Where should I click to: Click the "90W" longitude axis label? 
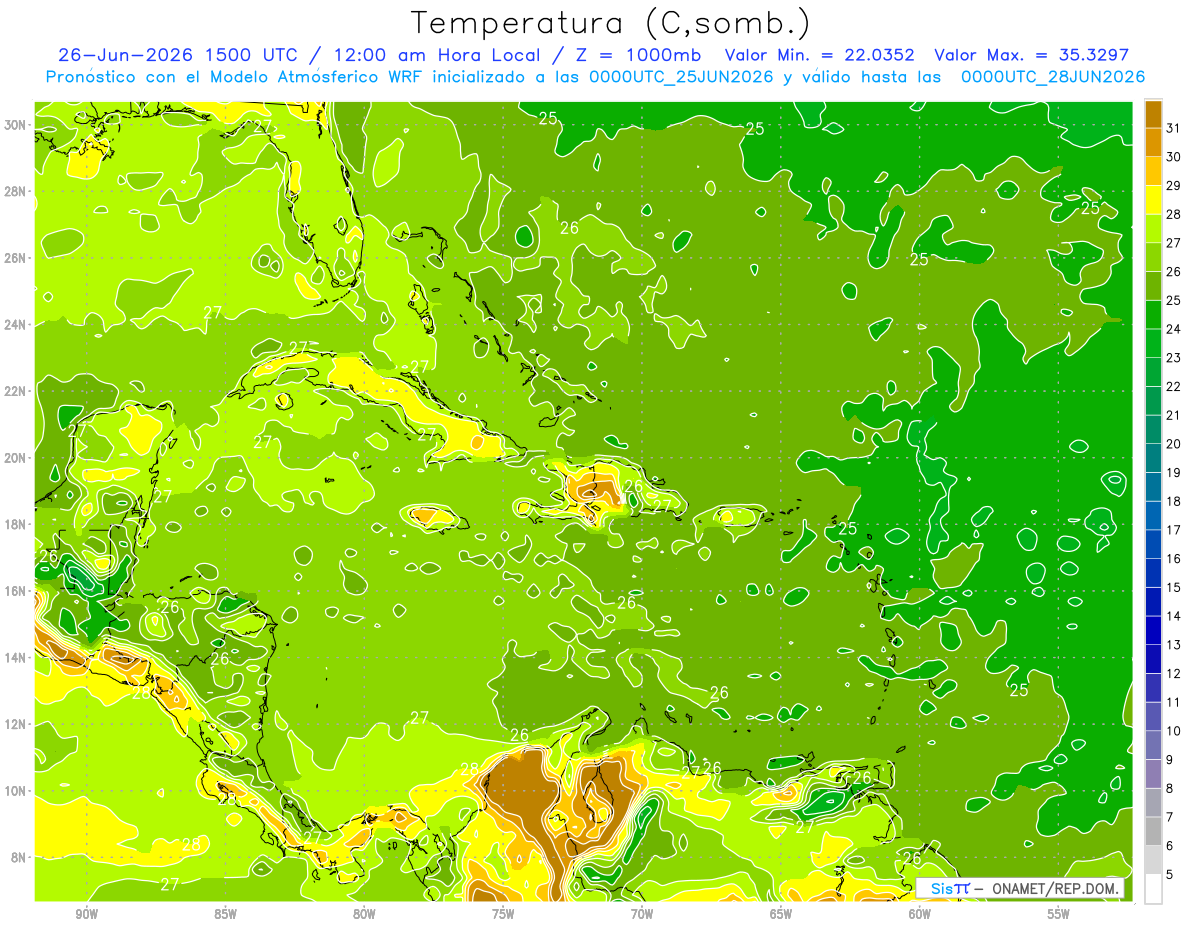coord(87,914)
